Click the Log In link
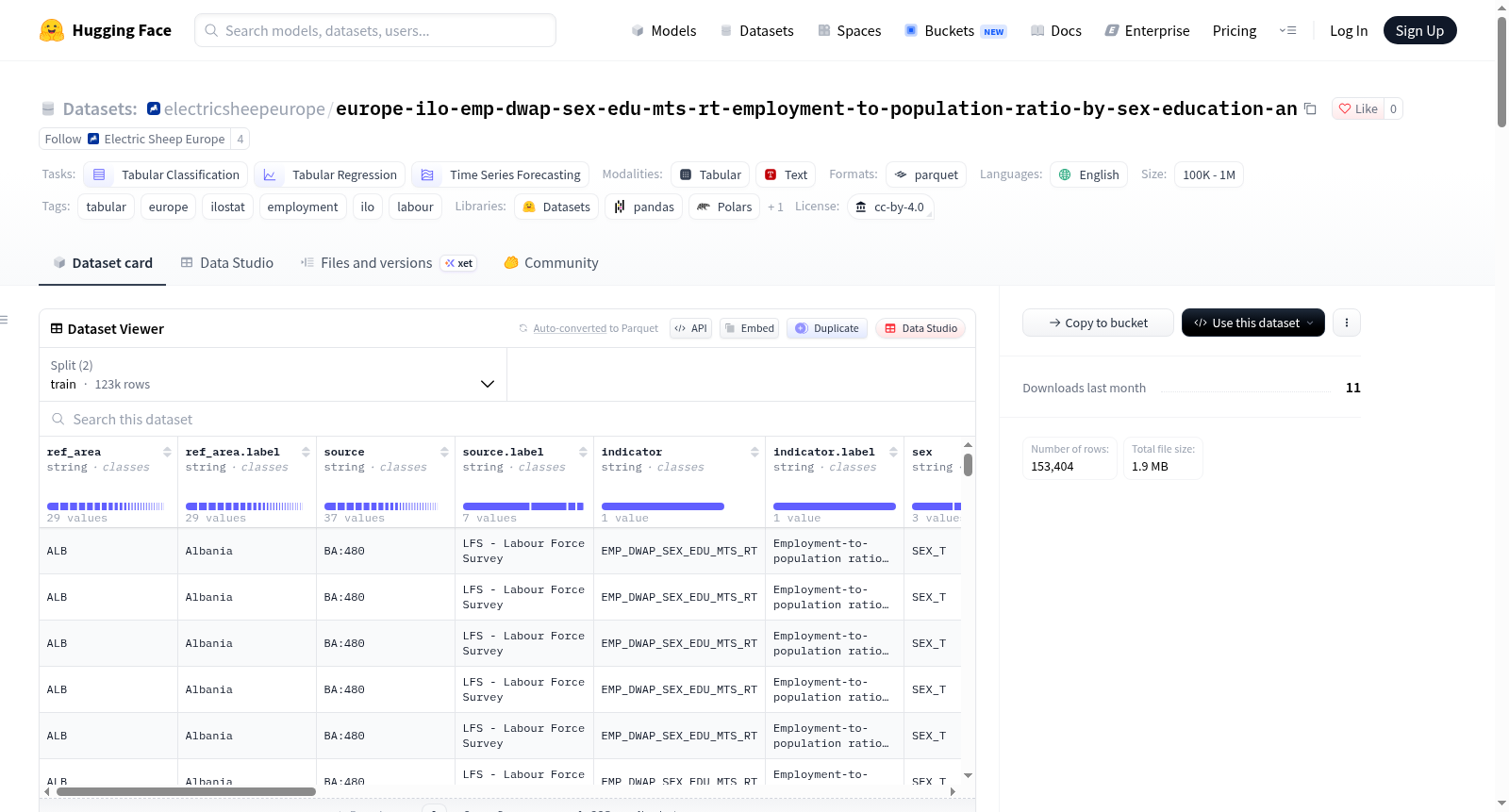 1349,30
